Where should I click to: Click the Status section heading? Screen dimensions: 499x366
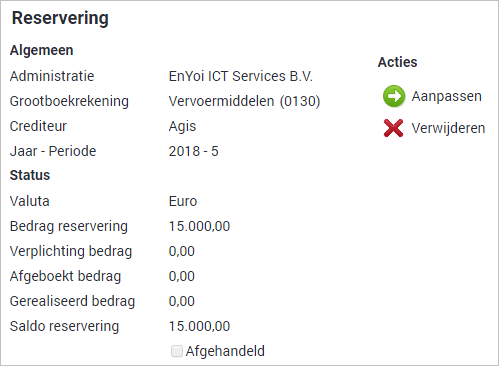30,175
